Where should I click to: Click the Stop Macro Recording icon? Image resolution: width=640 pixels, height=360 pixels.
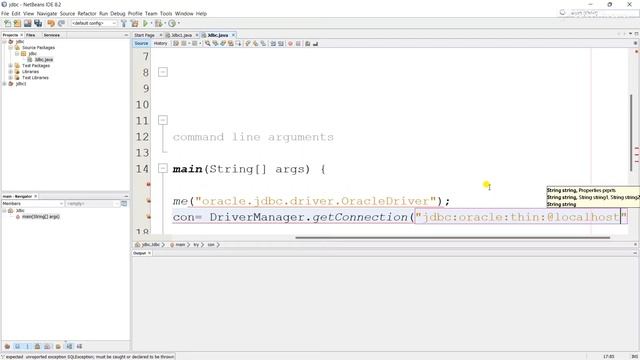click(x=298, y=43)
